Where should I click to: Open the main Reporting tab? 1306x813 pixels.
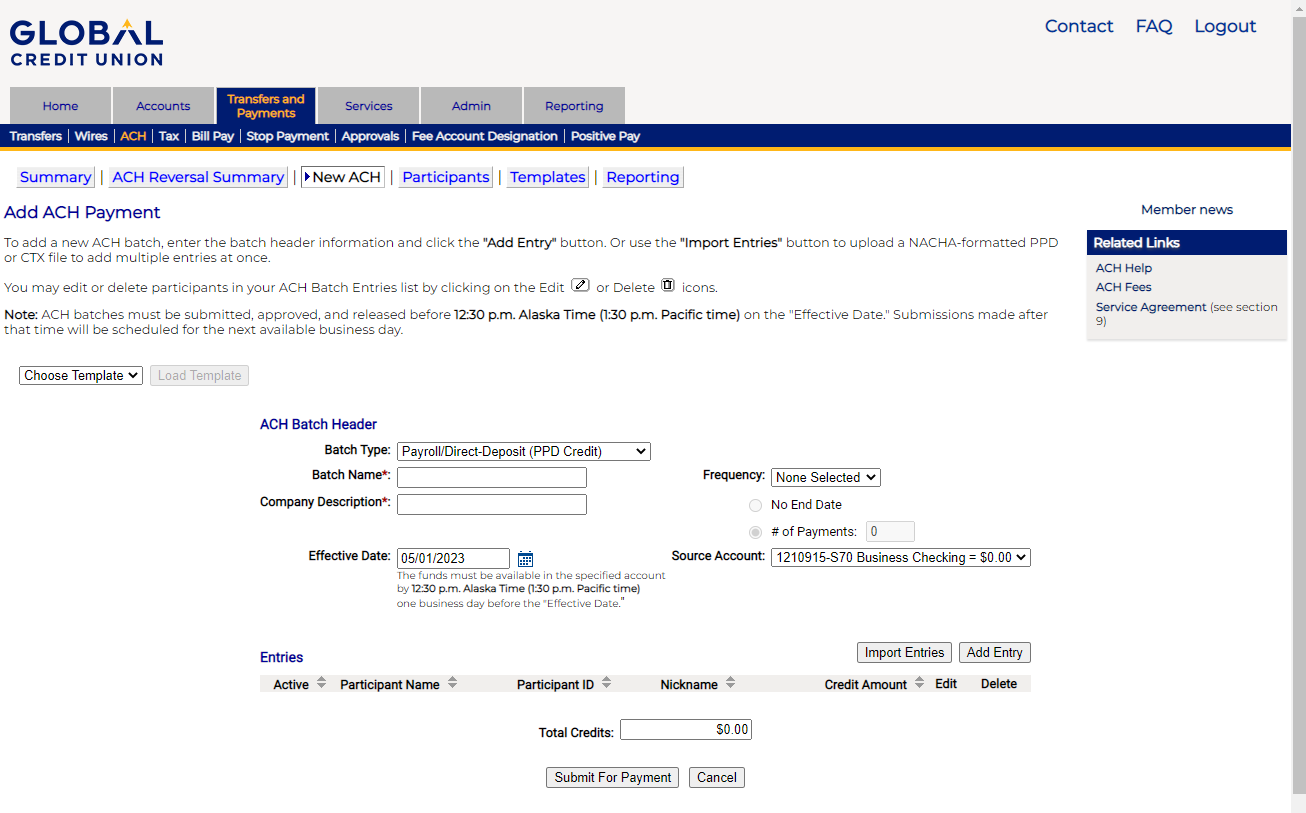click(x=574, y=106)
